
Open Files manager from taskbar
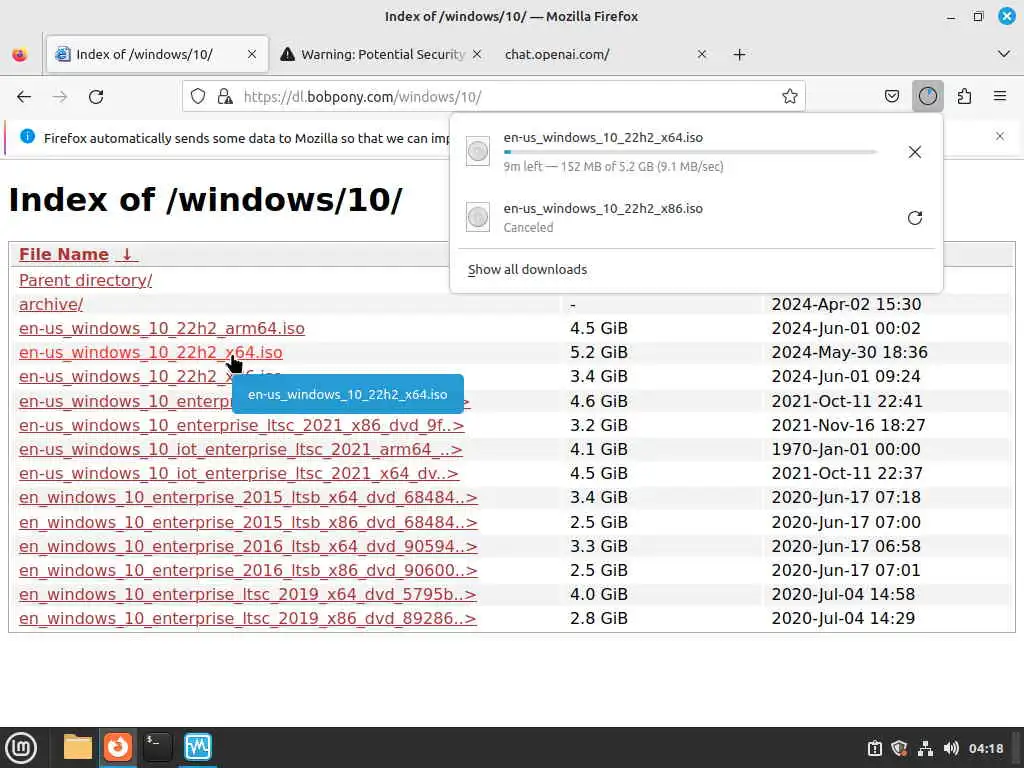tap(78, 747)
